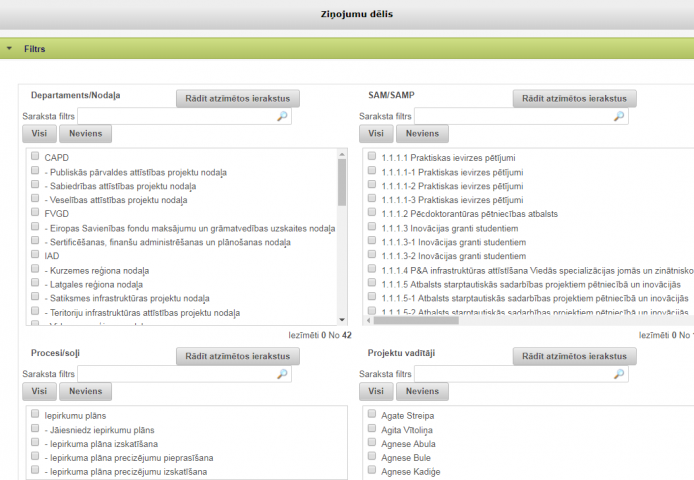Click the search icon in Procesi/soļi filter
This screenshot has height=480, width=694.
click(282, 374)
